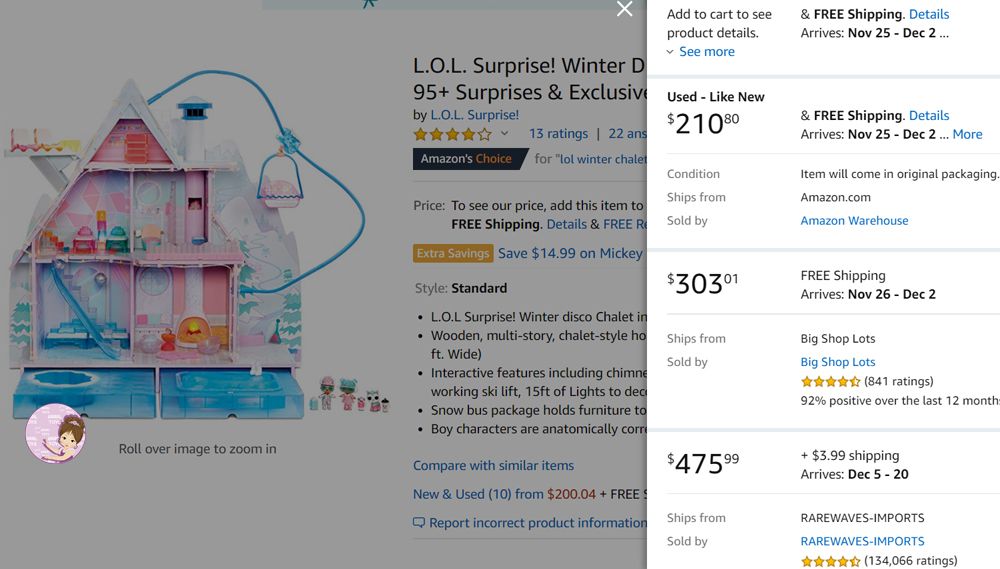Open the RAREWAVES-IMPORTS seller link

coord(862,542)
